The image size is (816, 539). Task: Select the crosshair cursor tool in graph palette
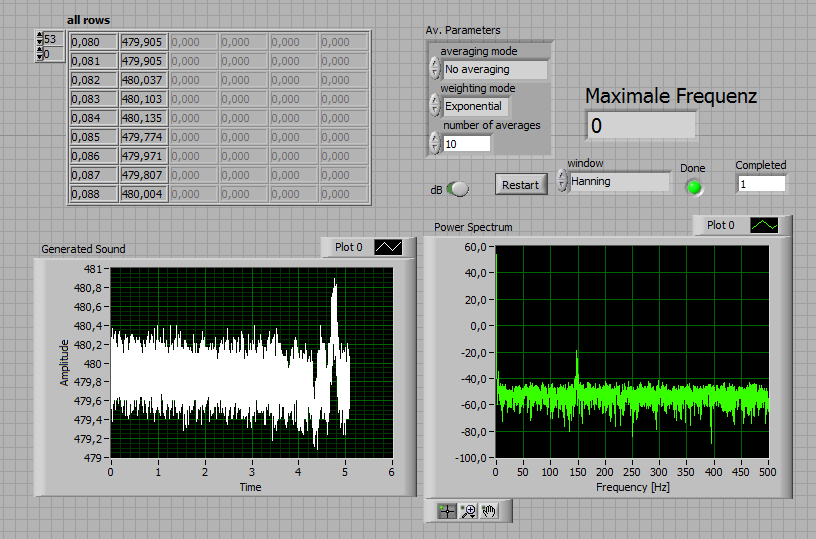447,511
